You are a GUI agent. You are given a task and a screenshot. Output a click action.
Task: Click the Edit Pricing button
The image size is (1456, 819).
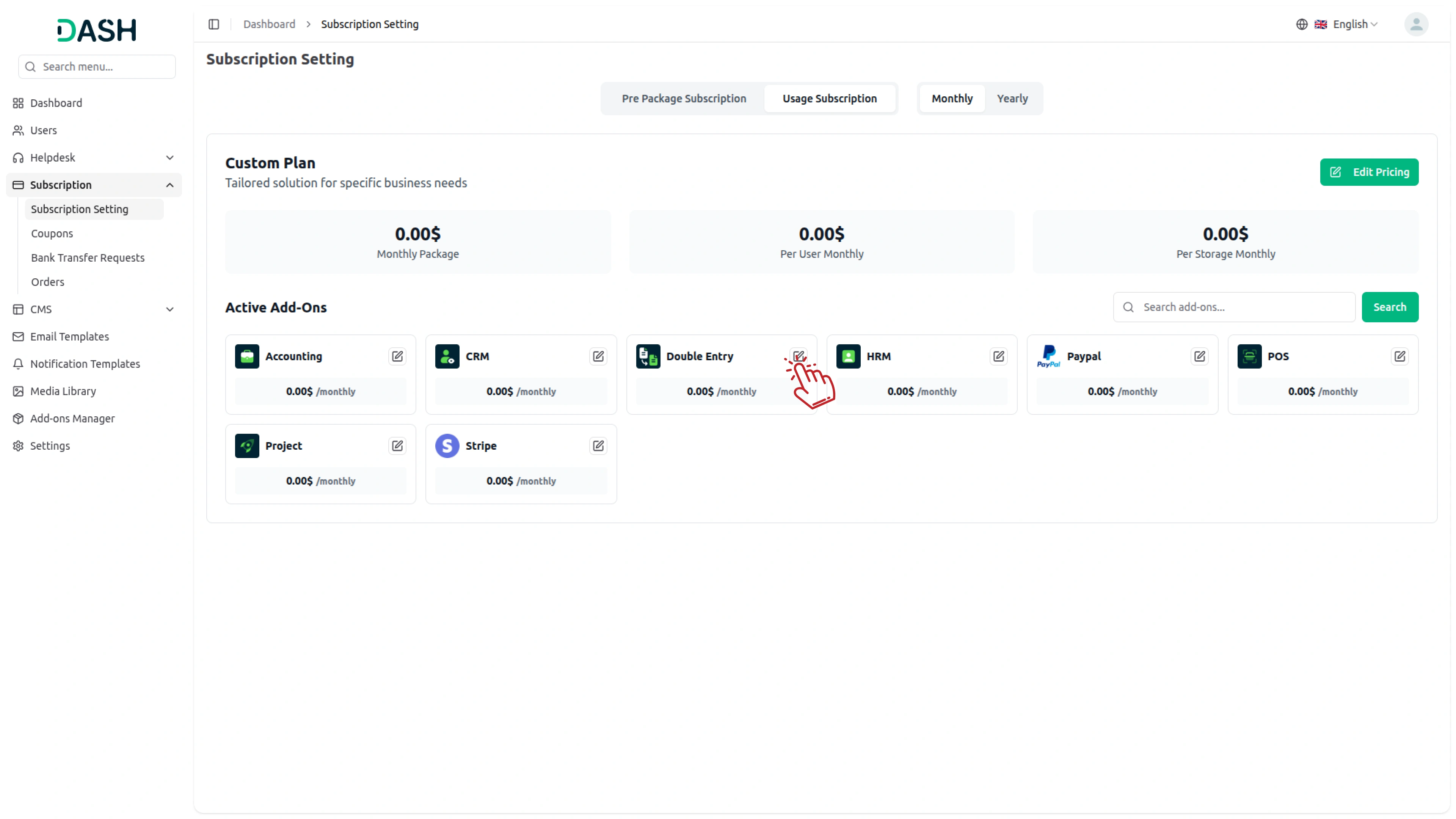tap(1369, 172)
